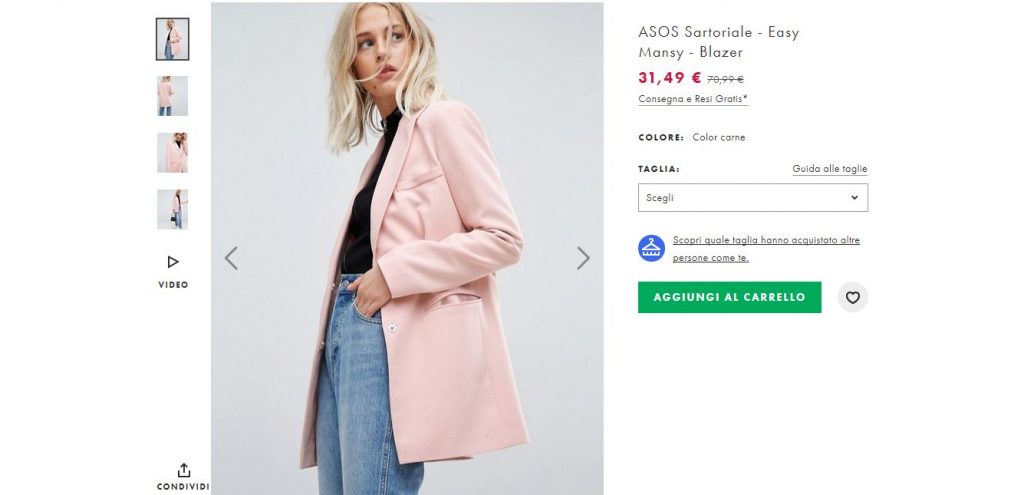Open the Guida alle taglie link

point(829,169)
